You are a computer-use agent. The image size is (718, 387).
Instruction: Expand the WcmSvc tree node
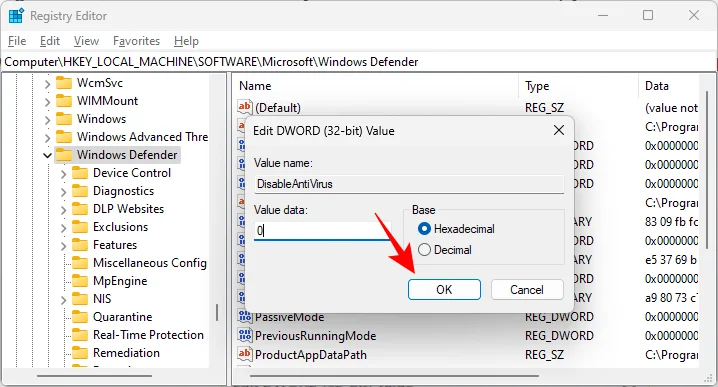pyautogui.click(x=47, y=84)
